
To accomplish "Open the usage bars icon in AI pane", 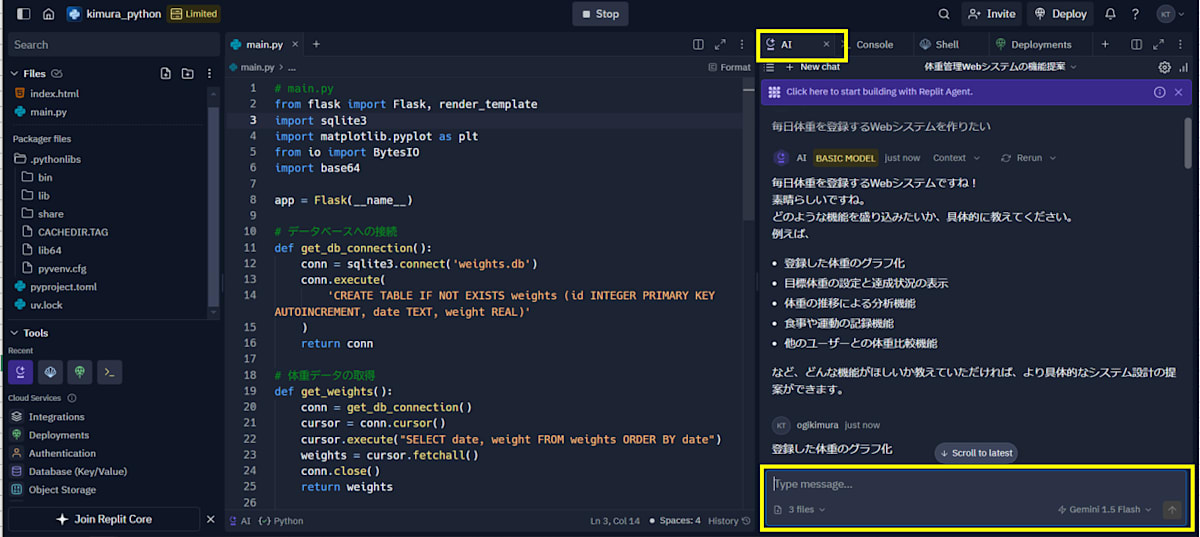I will (1183, 67).
